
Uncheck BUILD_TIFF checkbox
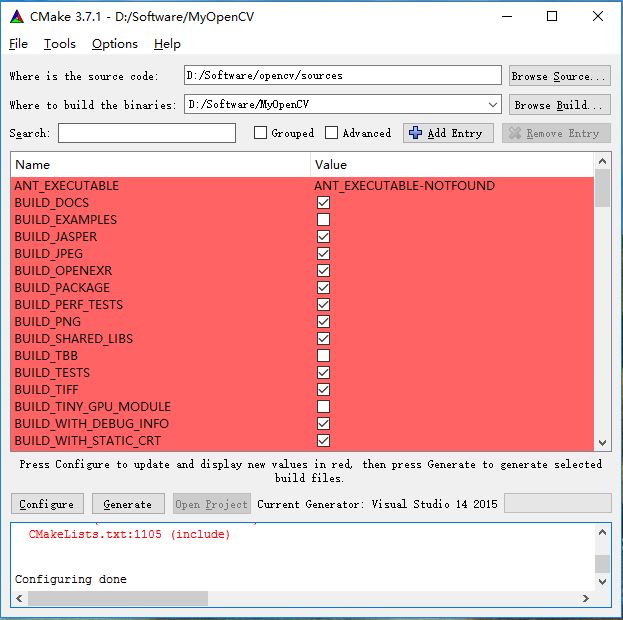click(323, 389)
